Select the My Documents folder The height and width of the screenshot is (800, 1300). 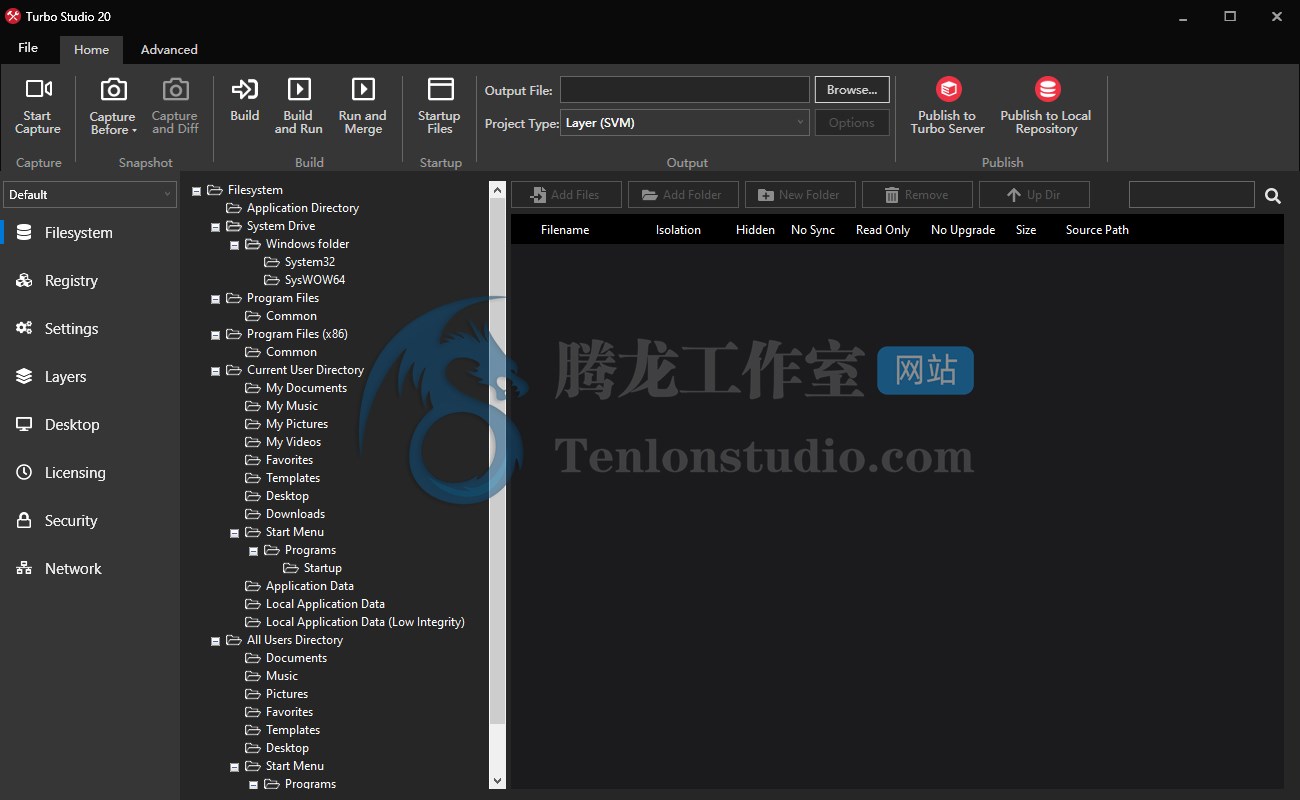tap(306, 388)
